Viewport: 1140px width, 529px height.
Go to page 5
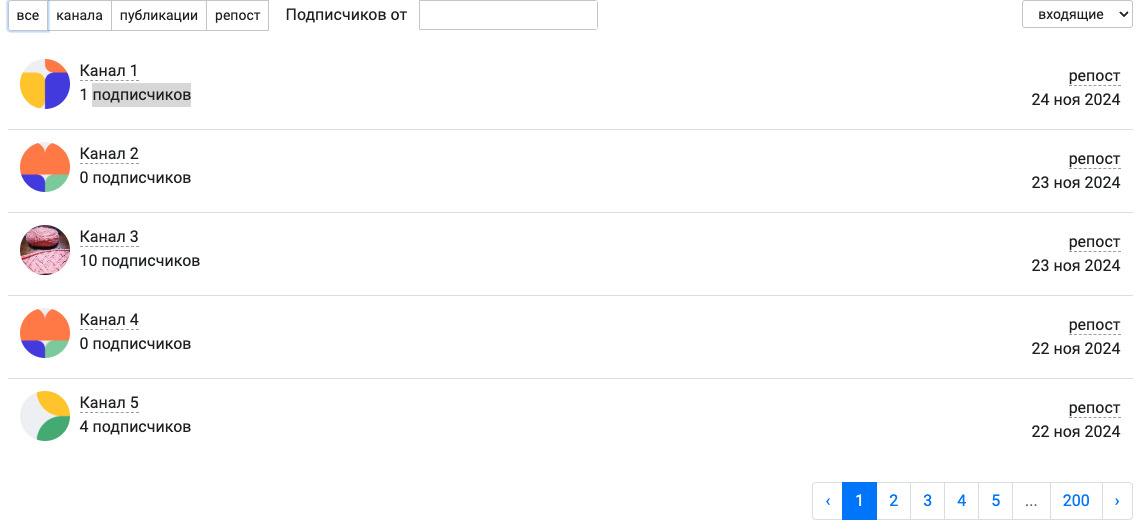(x=996, y=501)
